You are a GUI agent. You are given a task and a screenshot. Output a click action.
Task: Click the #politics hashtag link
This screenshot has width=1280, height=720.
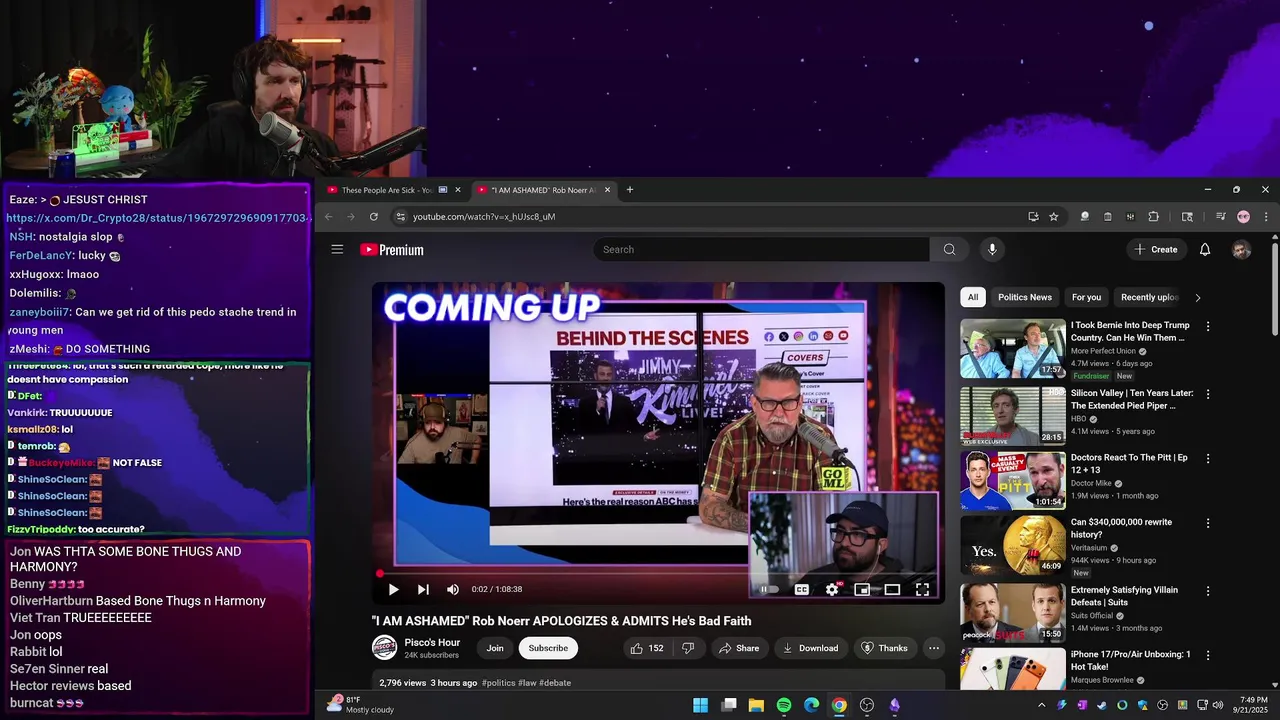click(x=499, y=683)
